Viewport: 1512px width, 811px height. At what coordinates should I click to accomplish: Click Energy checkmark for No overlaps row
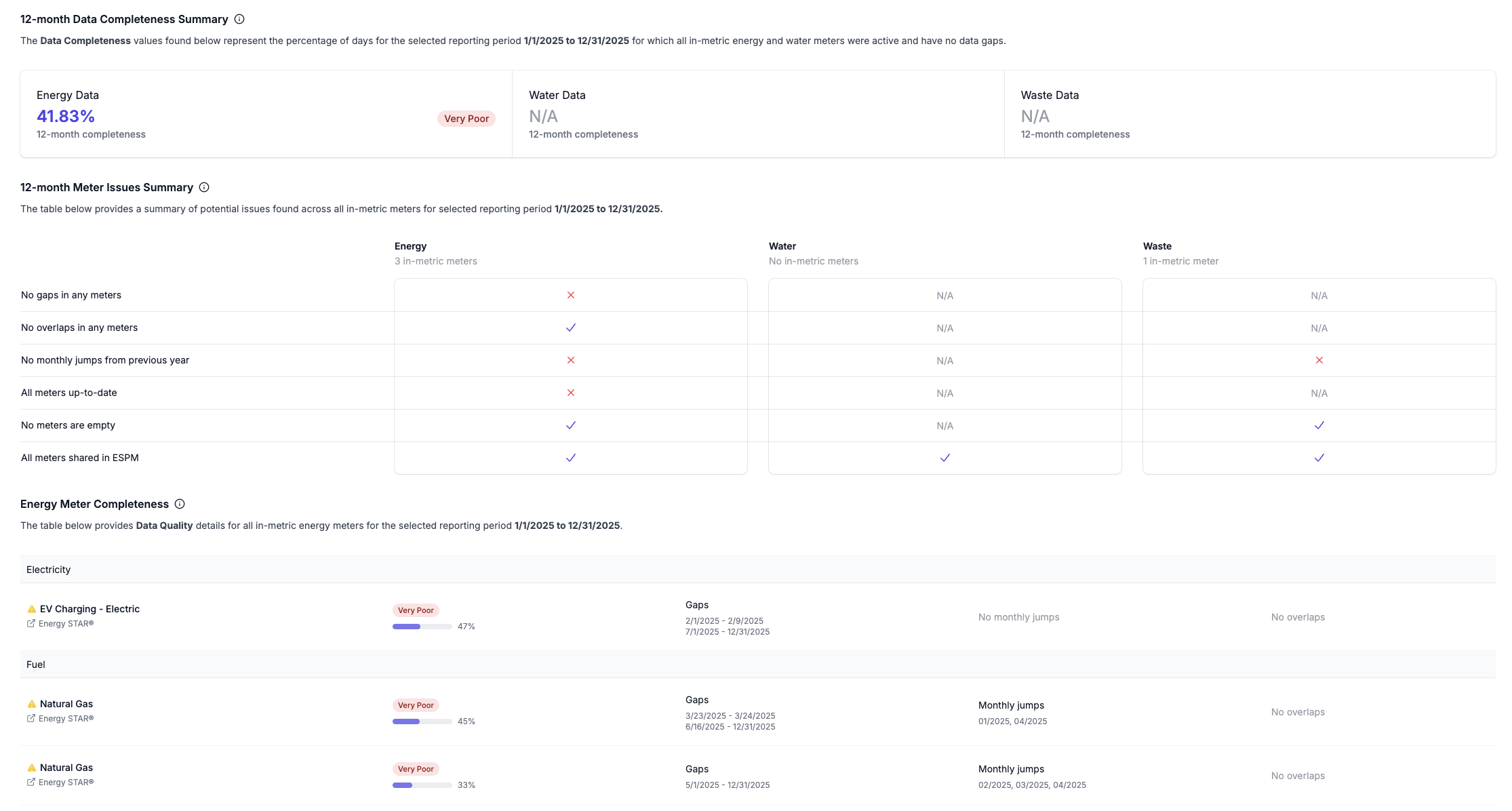[x=570, y=328]
